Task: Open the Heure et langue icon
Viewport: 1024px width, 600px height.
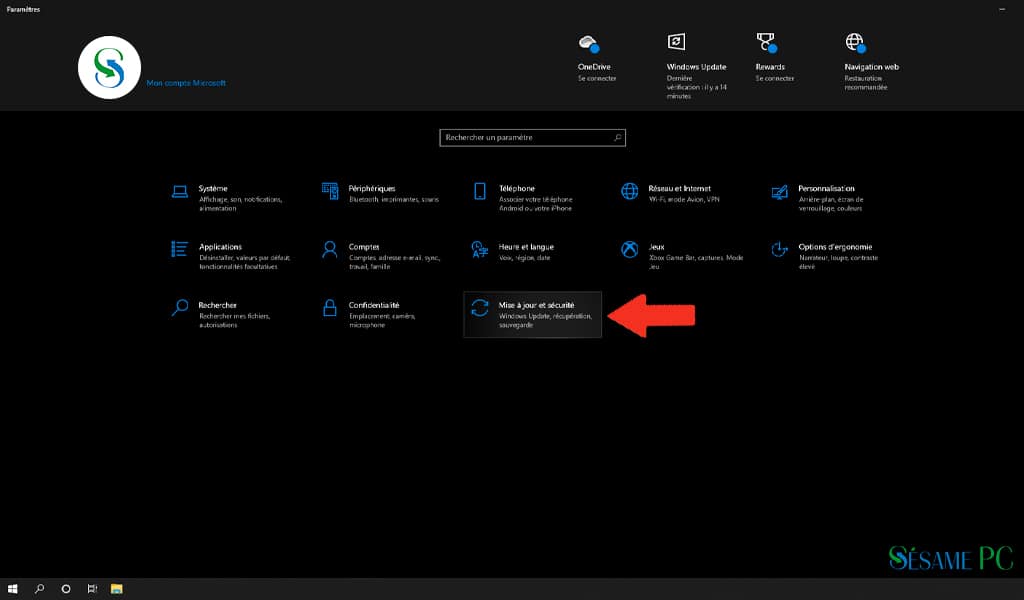Action: (480, 249)
